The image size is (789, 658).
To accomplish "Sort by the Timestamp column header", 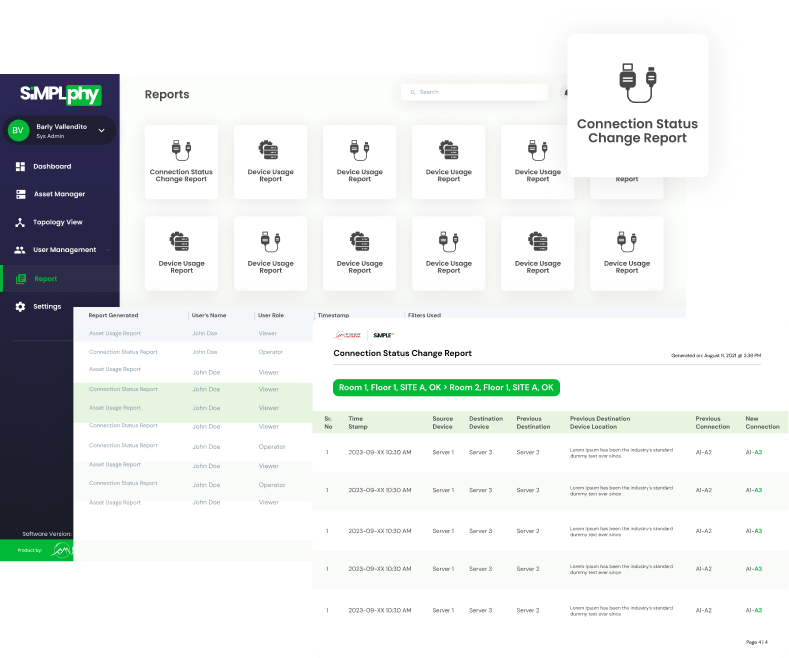I will [x=333, y=315].
